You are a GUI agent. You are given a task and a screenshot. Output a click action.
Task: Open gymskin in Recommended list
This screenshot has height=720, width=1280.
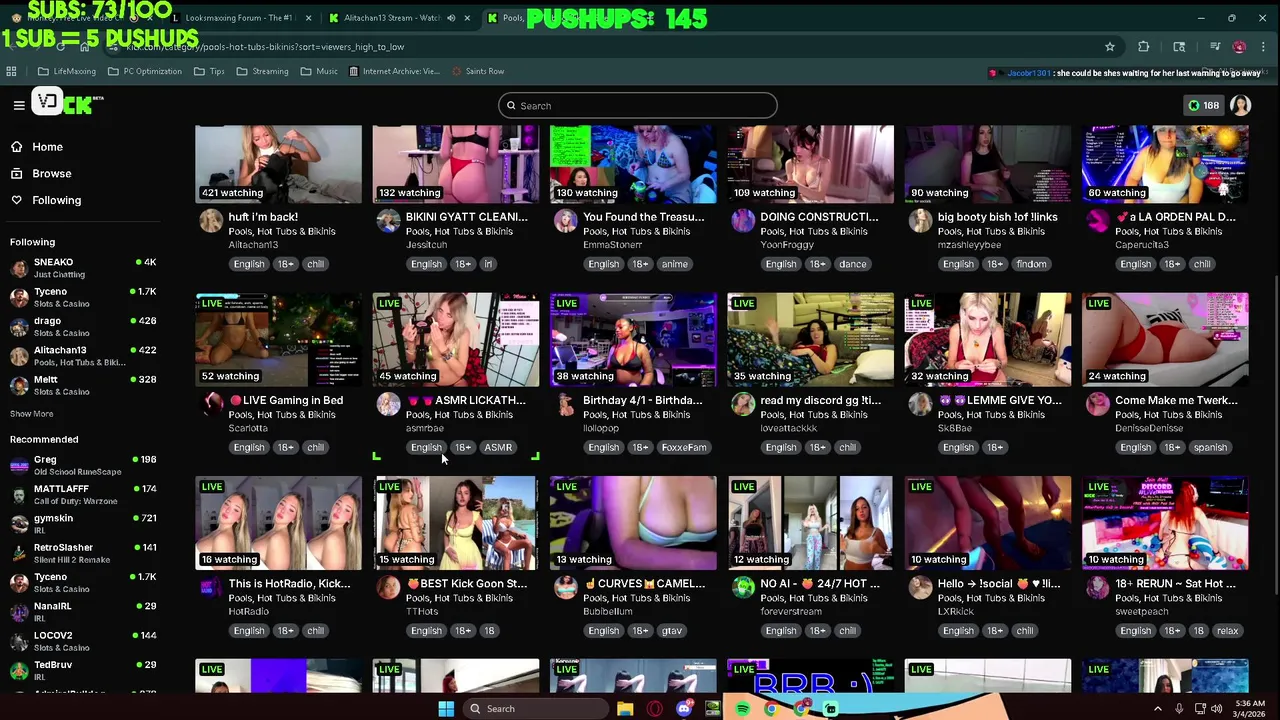tap(82, 524)
